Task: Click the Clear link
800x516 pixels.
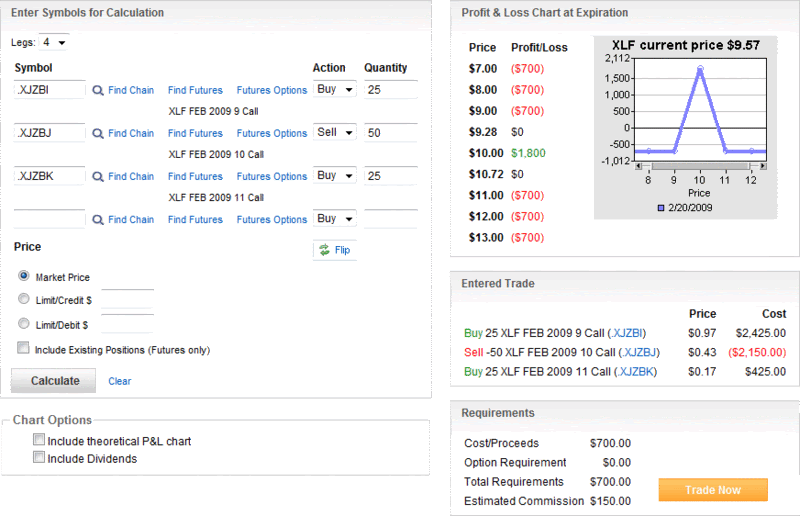Action: (x=119, y=381)
